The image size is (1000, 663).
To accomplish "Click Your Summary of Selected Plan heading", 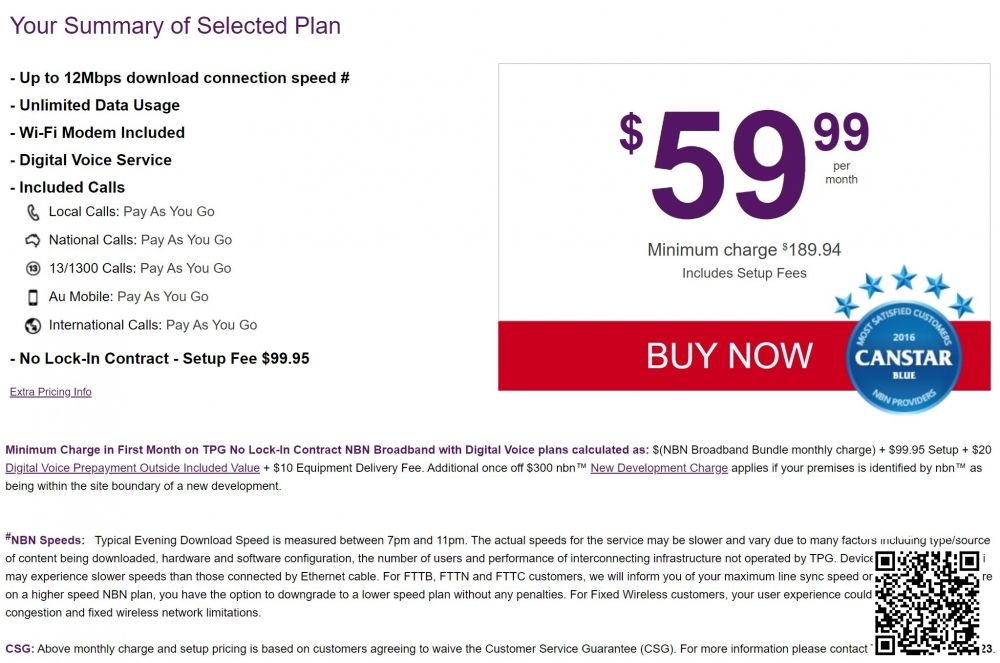I will click(x=176, y=26).
